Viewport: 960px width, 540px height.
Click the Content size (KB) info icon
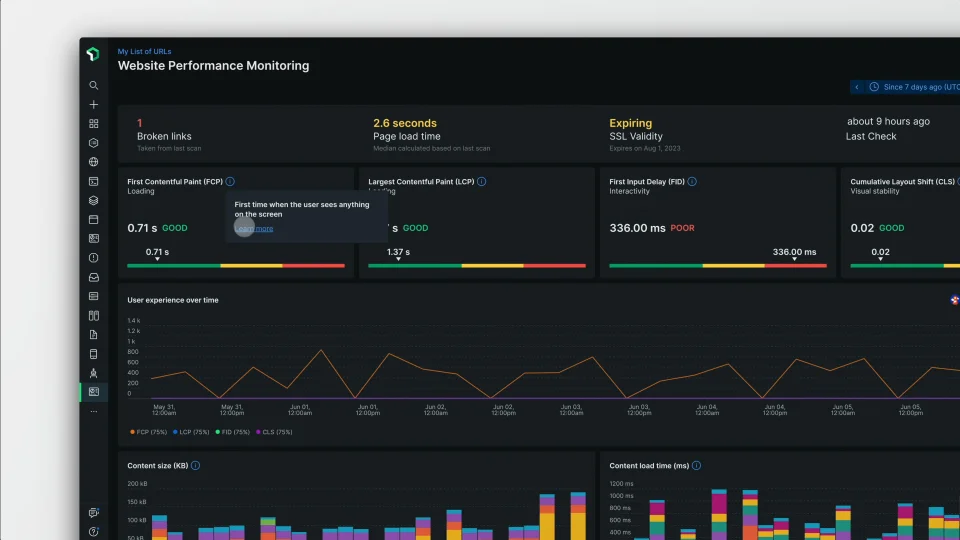click(195, 465)
